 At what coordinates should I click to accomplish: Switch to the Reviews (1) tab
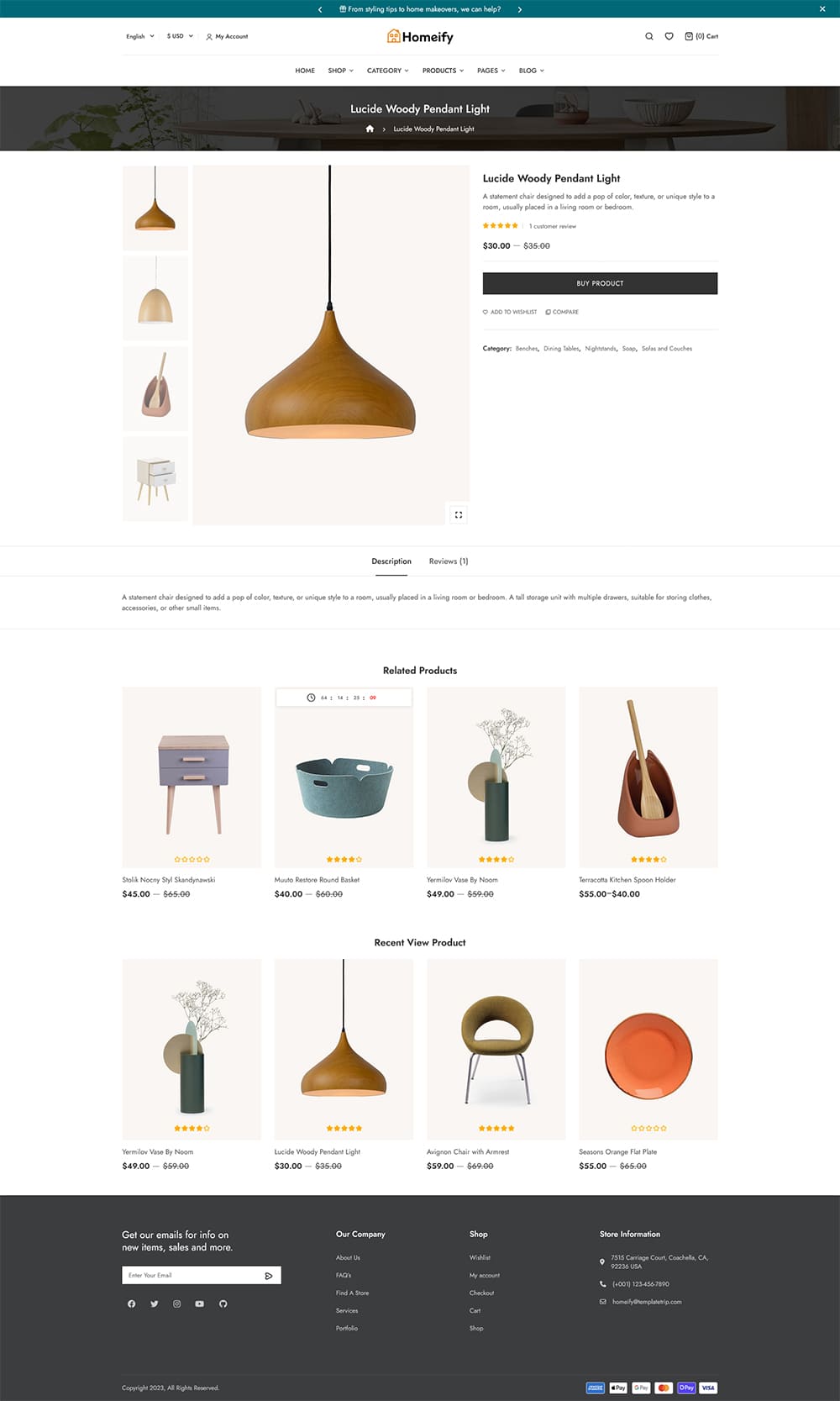(x=449, y=561)
